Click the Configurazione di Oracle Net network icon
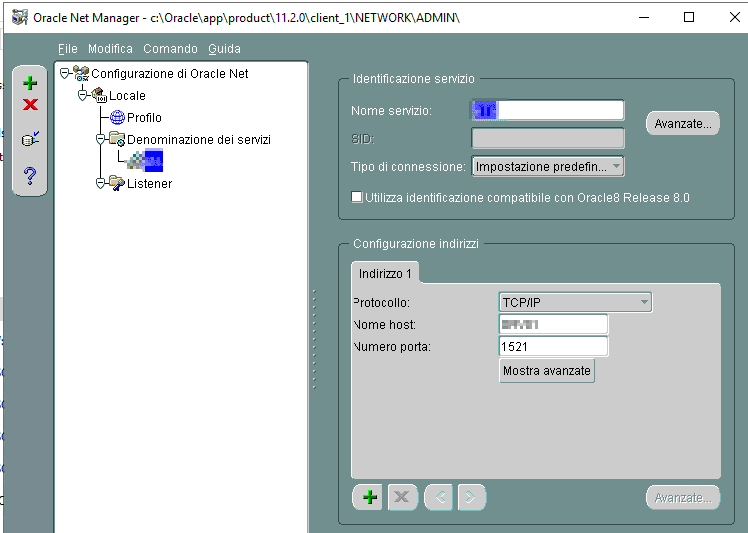Image resolution: width=748 pixels, height=533 pixels. click(81, 73)
